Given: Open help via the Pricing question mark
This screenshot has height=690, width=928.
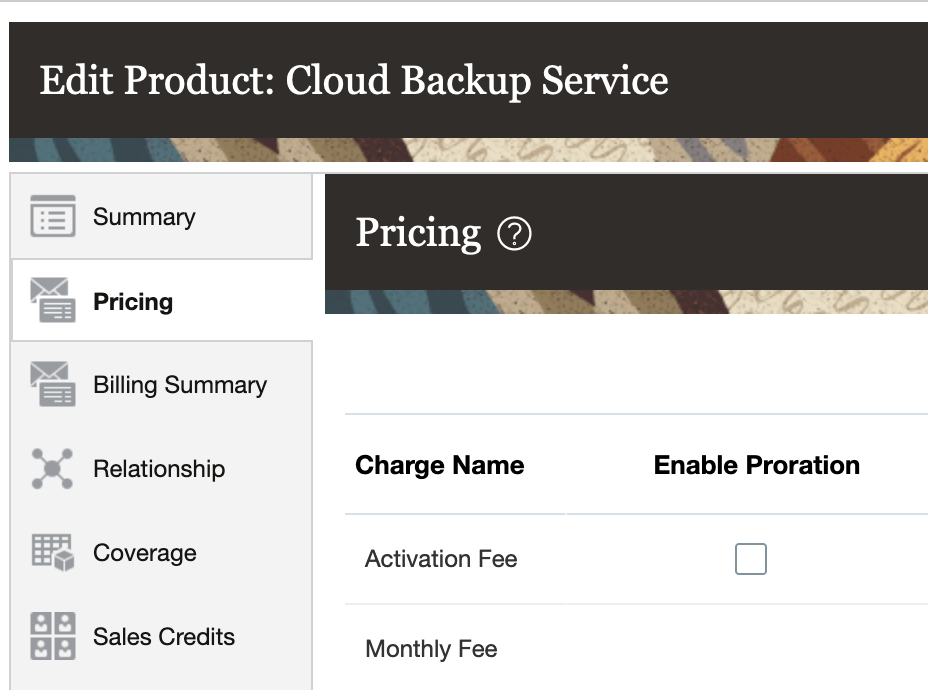Looking at the screenshot, I should [x=514, y=235].
